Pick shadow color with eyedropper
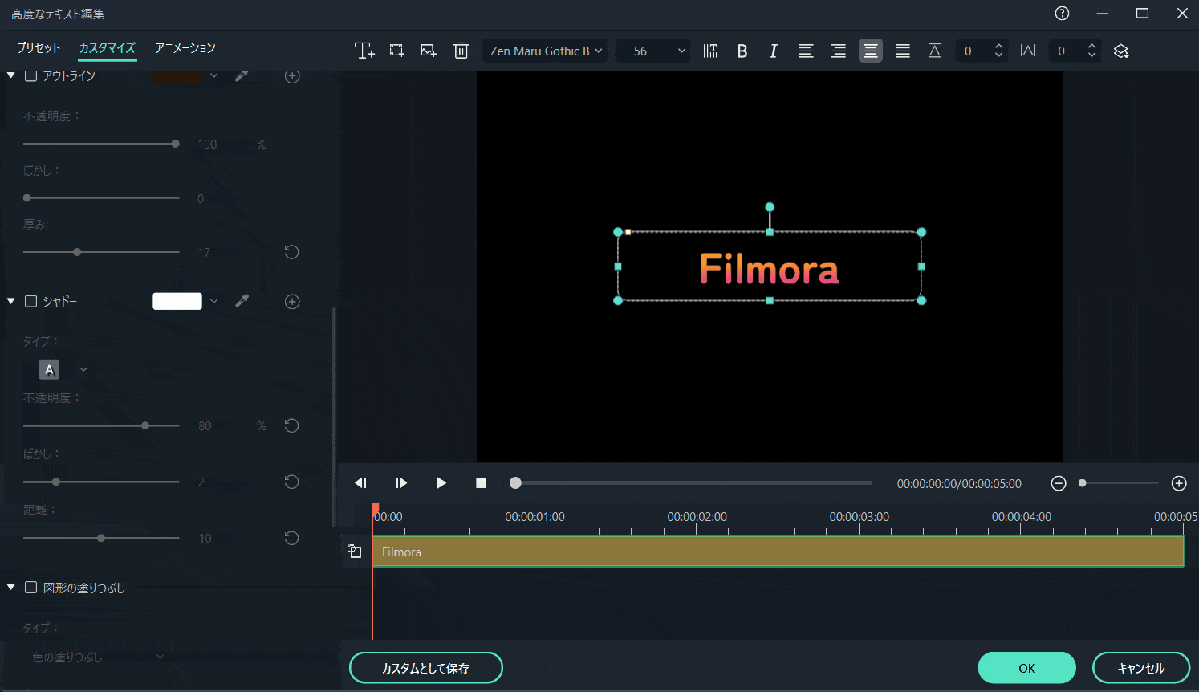Screen dimensions: 1199x692 [241, 301]
